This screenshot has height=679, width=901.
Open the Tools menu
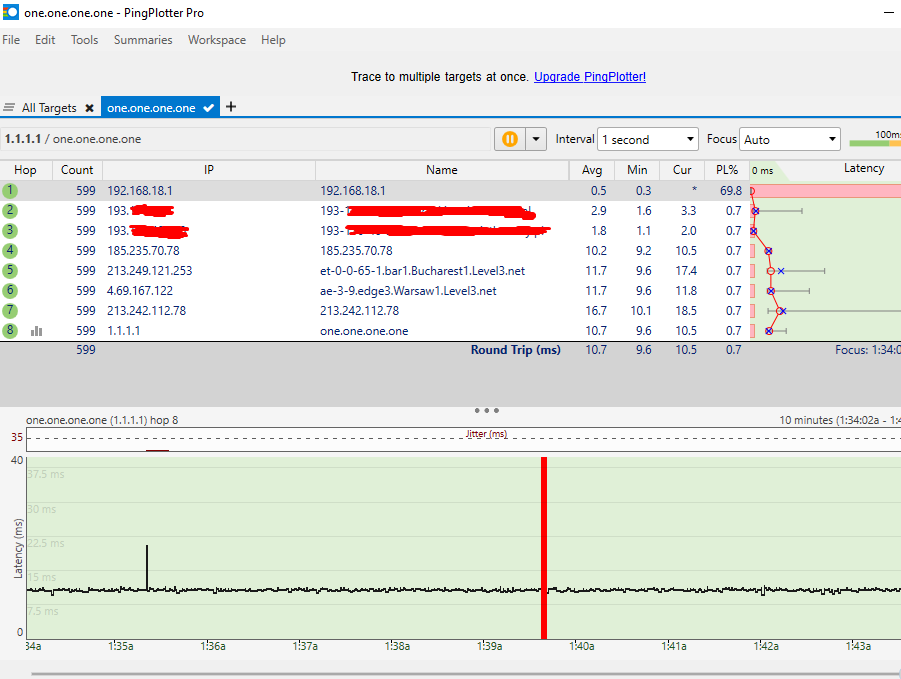pyautogui.click(x=84, y=40)
